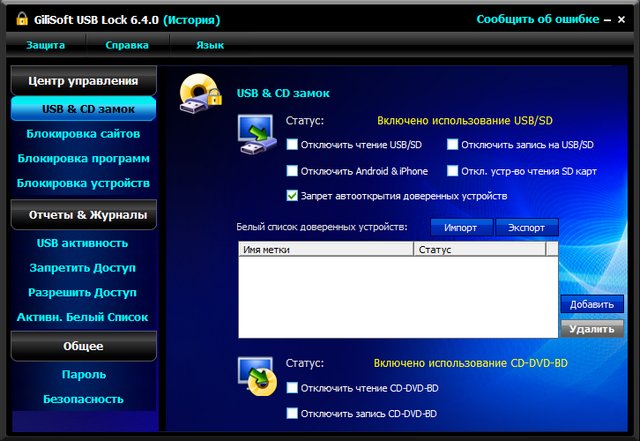Open the 'Язык' menu
This screenshot has width=640, height=441.
pyautogui.click(x=208, y=45)
